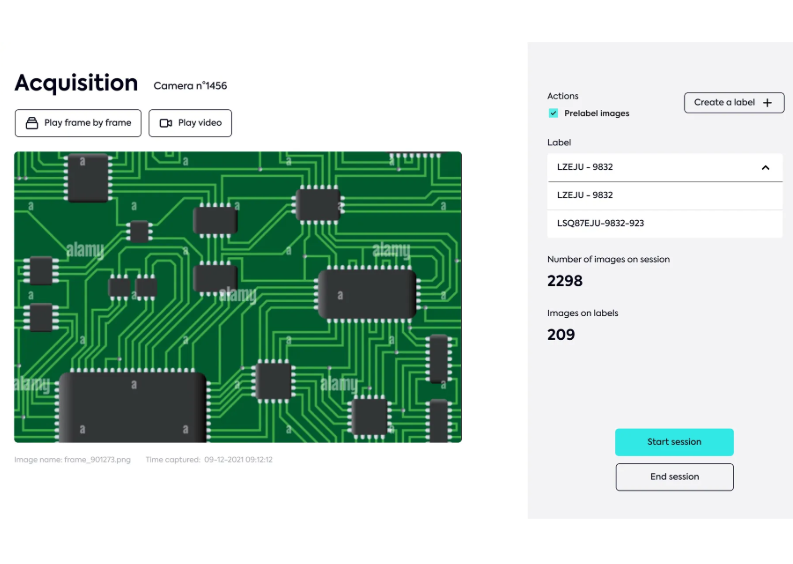This screenshot has height=564, width=793.
Task: Click the Play frame by frame button text
Action: (88, 123)
